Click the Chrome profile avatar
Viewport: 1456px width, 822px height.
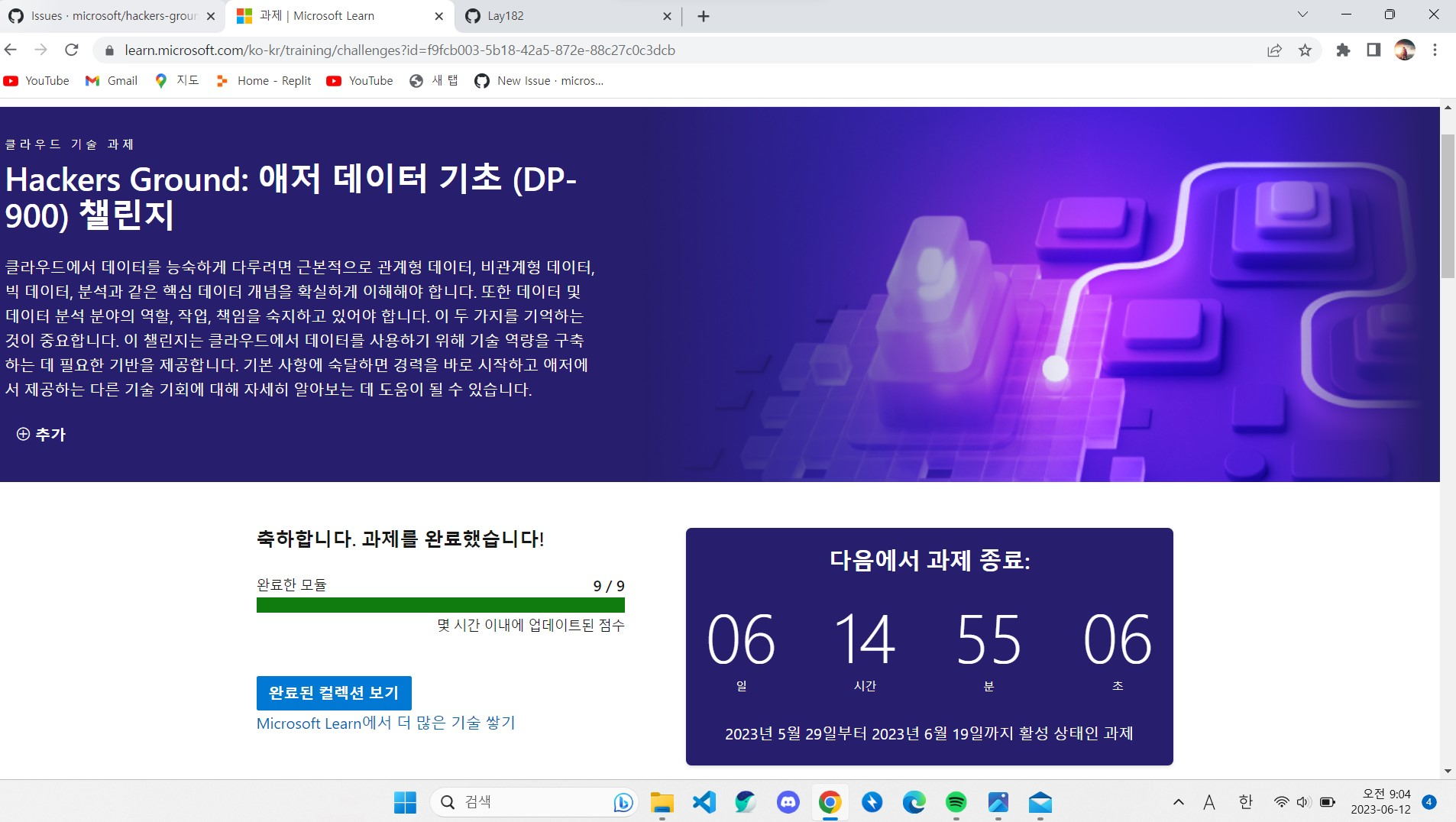pyautogui.click(x=1406, y=50)
